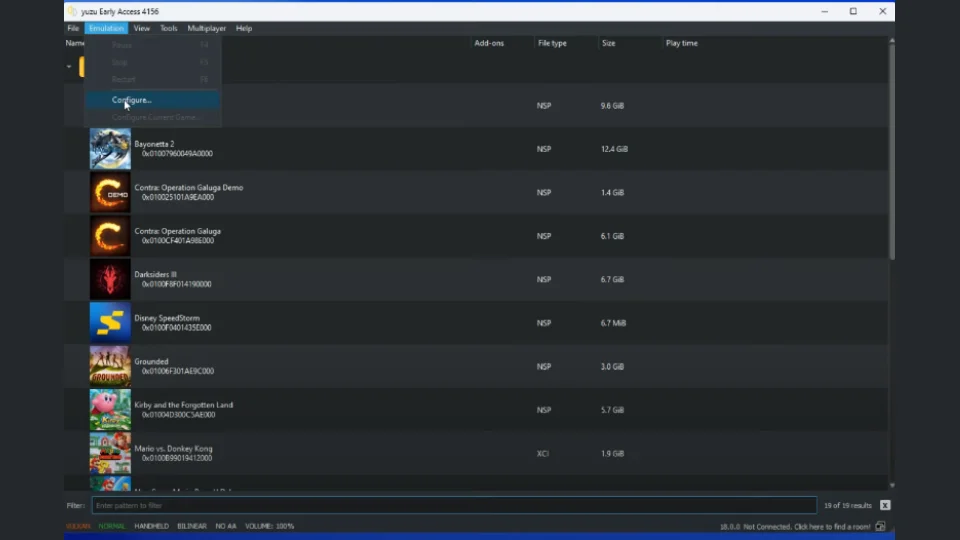Click the game list vertical scrollbar thumb
This screenshot has width=960, height=540.
892,151
